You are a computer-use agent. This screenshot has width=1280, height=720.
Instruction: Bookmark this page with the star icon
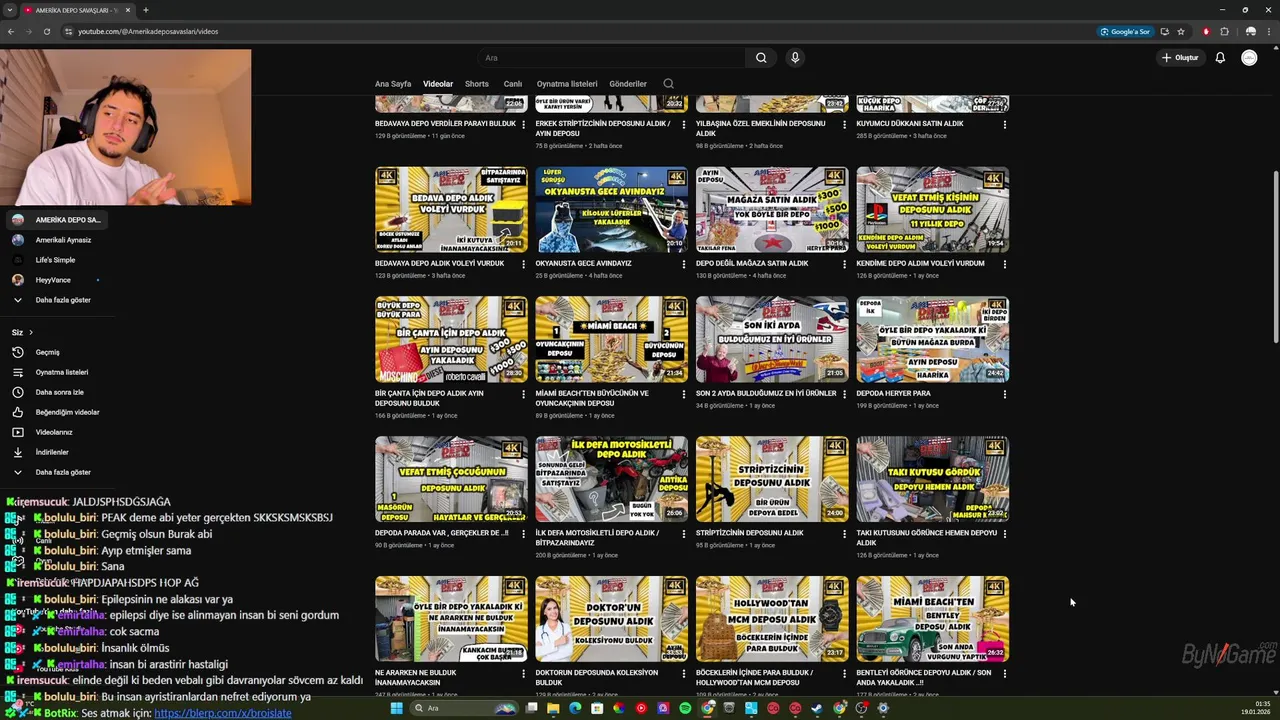click(x=1181, y=31)
